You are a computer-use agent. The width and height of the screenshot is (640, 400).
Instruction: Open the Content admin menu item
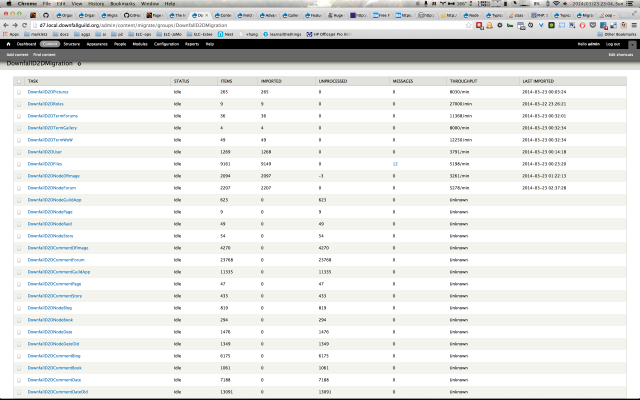50,44
